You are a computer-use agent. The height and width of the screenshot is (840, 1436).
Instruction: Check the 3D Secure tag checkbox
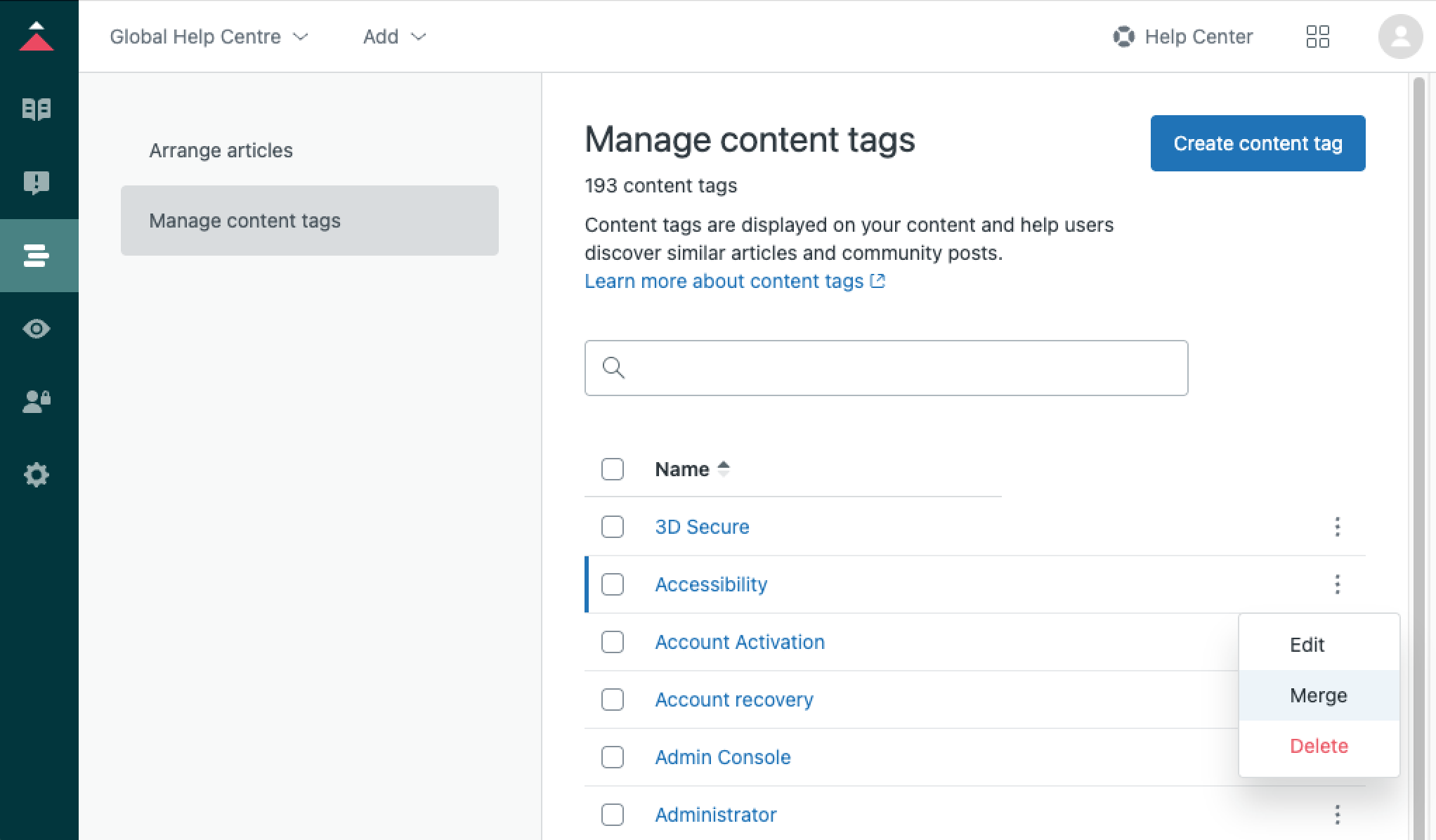click(612, 527)
